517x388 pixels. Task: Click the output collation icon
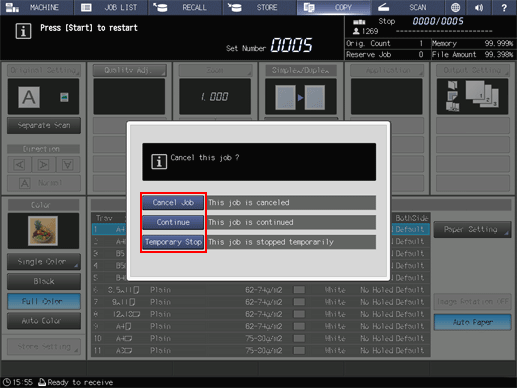tap(473, 97)
